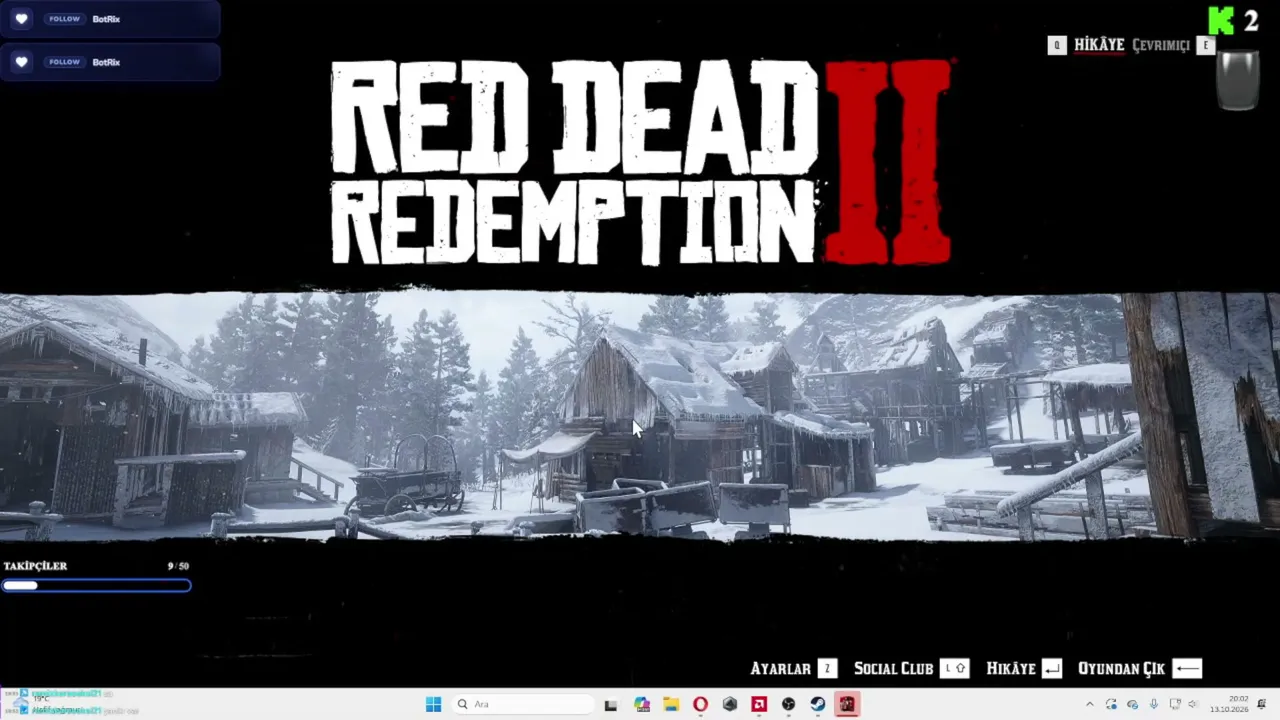The width and height of the screenshot is (1280, 720).
Task: Open Ayarlar settings menu option
Action: 780,669
